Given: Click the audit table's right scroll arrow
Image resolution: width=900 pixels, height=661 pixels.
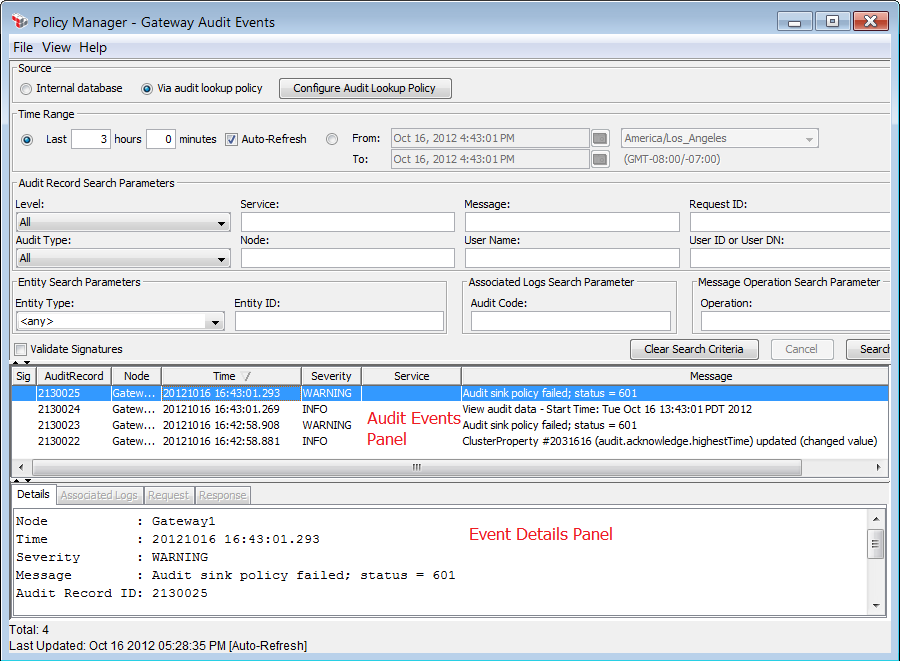Looking at the screenshot, I should 879,467.
